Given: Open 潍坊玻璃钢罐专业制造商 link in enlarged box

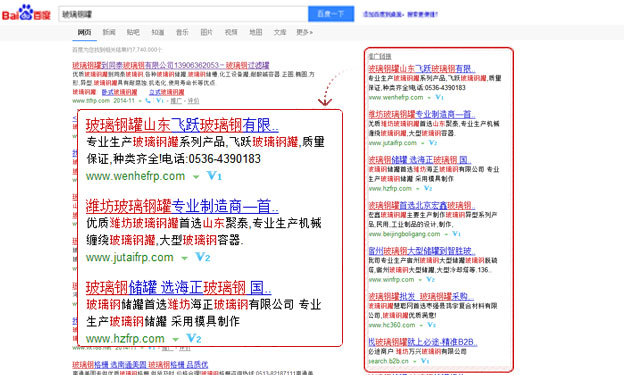Looking at the screenshot, I should tap(182, 206).
